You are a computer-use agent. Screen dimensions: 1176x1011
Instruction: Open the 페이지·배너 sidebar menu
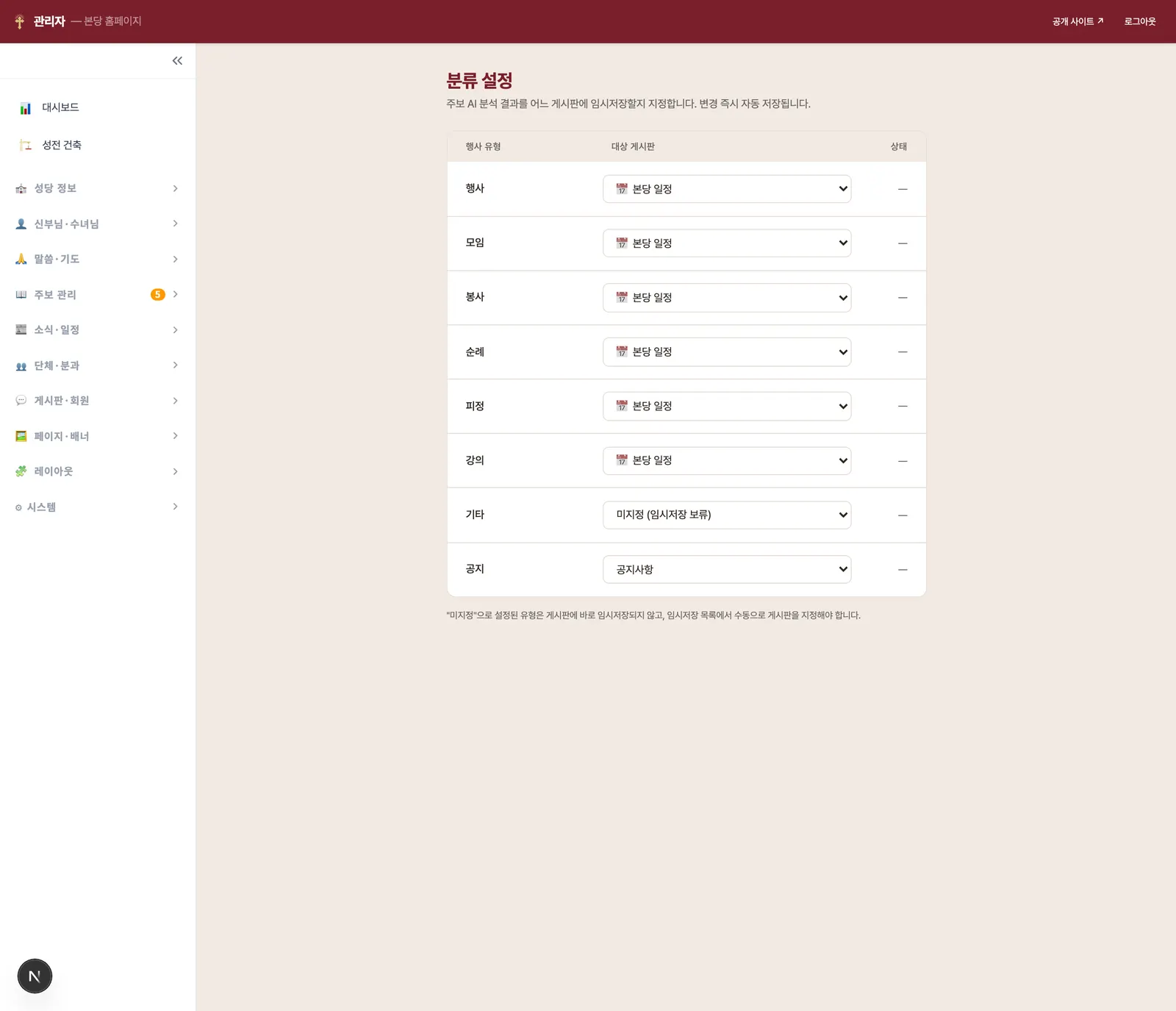[98, 436]
